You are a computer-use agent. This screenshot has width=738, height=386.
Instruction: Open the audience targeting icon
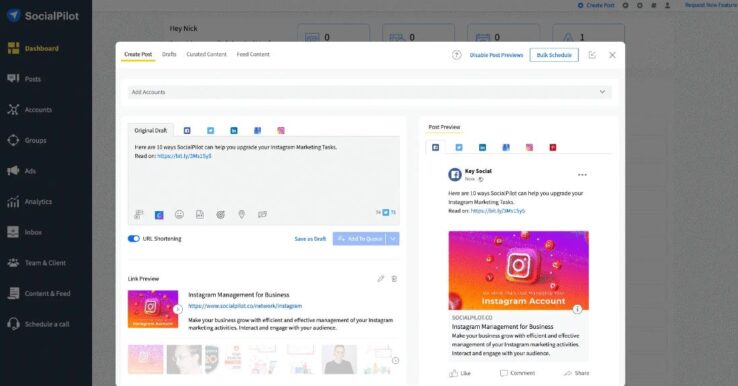[220, 214]
